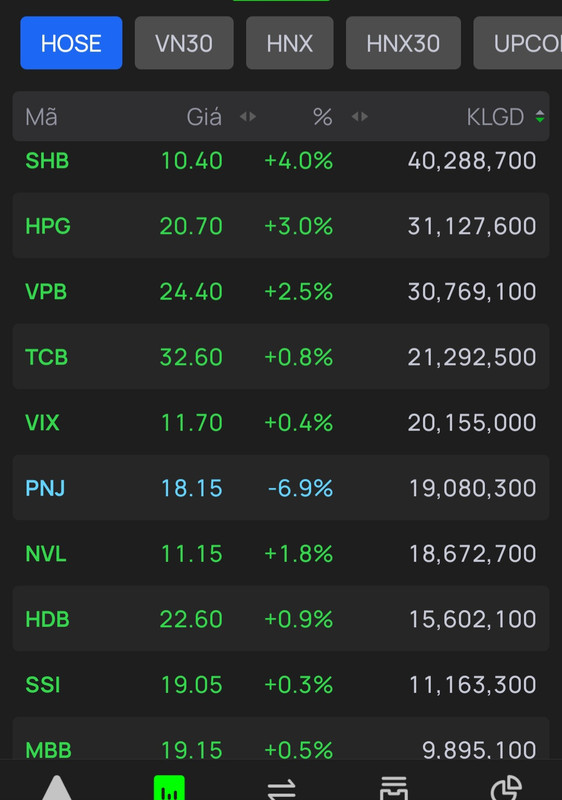The height and width of the screenshot is (800, 562).
Task: Open the market chart icon in bottom bar
Action: pos(169,788)
